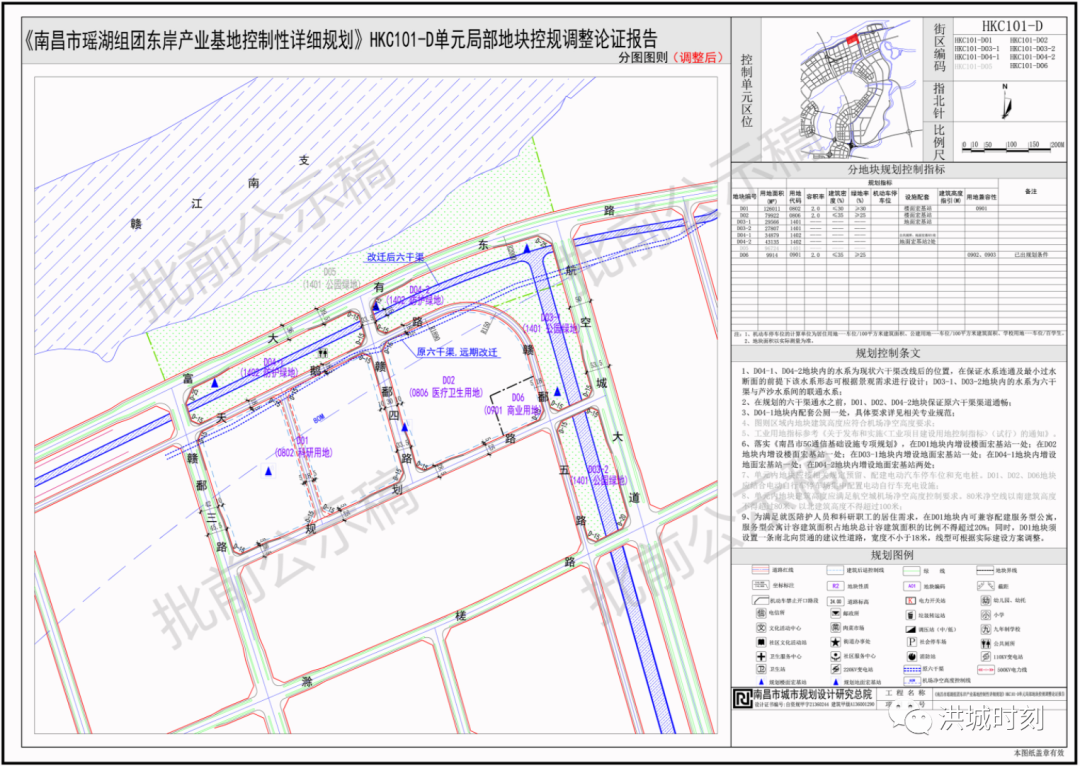Click the 公共厕所 restroom icon
The height and width of the screenshot is (766, 1080).
(x=986, y=641)
